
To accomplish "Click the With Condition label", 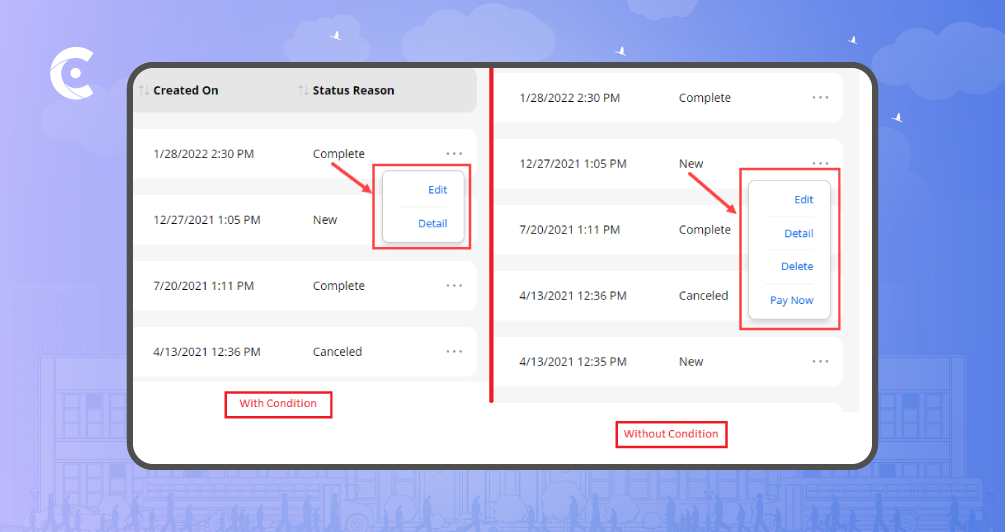I will (x=277, y=404).
